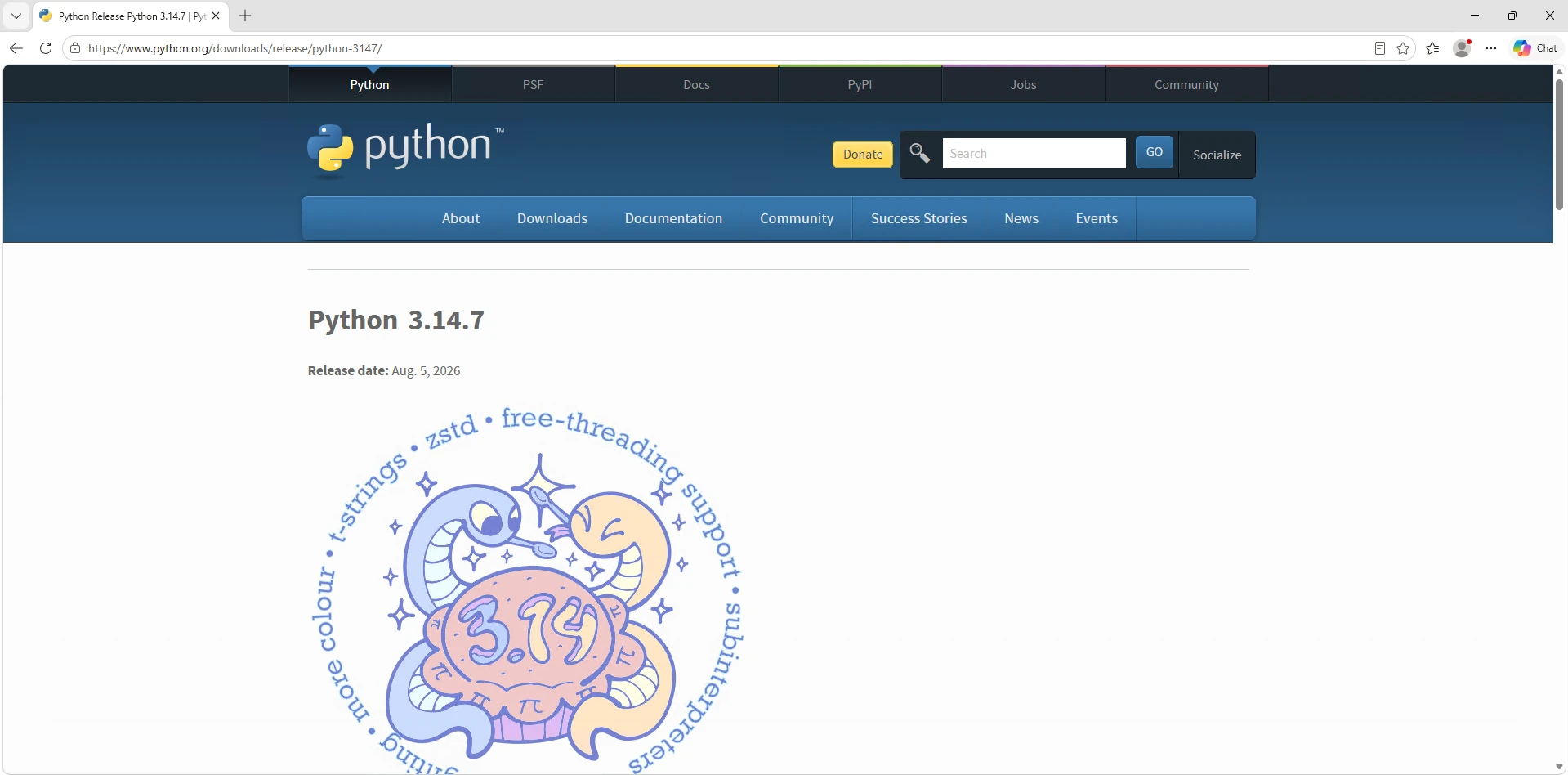
Task: Click the Python 3.14 release artwork
Action: click(528, 590)
